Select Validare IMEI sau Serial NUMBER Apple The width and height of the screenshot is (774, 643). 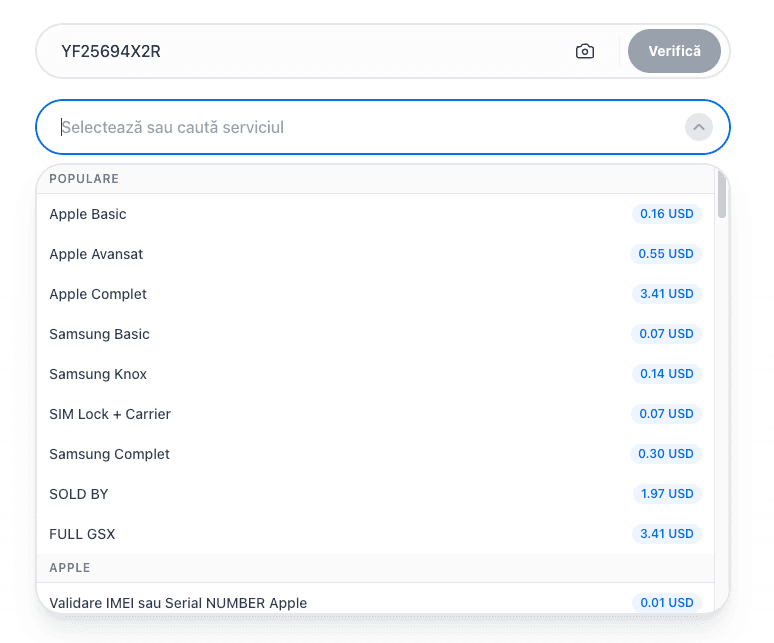coord(178,603)
